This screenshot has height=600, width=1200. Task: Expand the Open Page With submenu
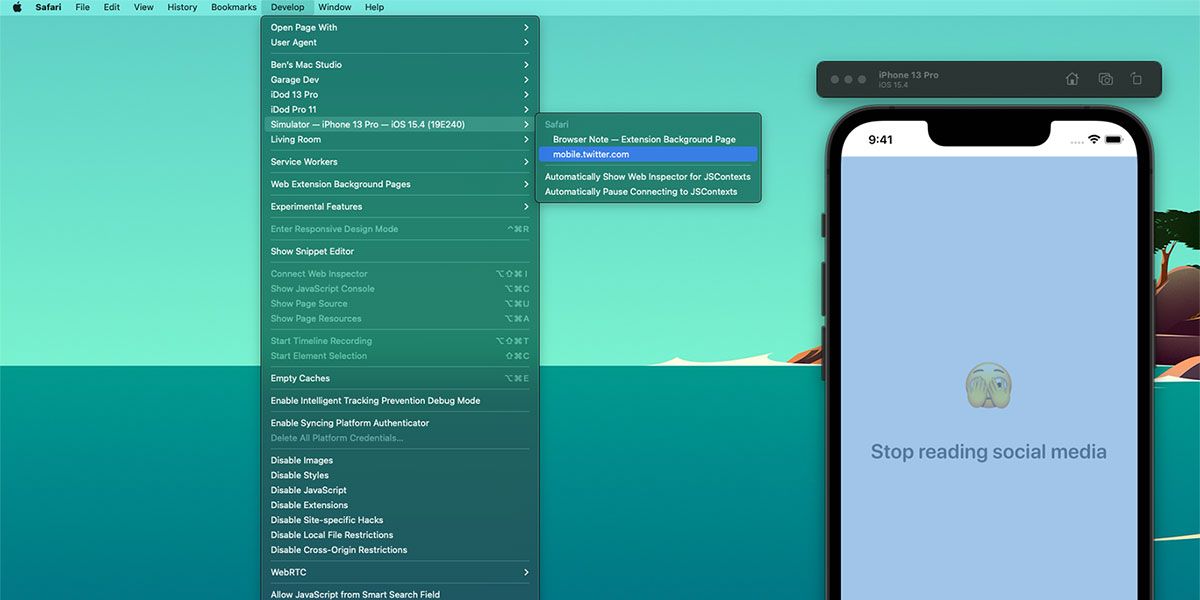click(400, 27)
